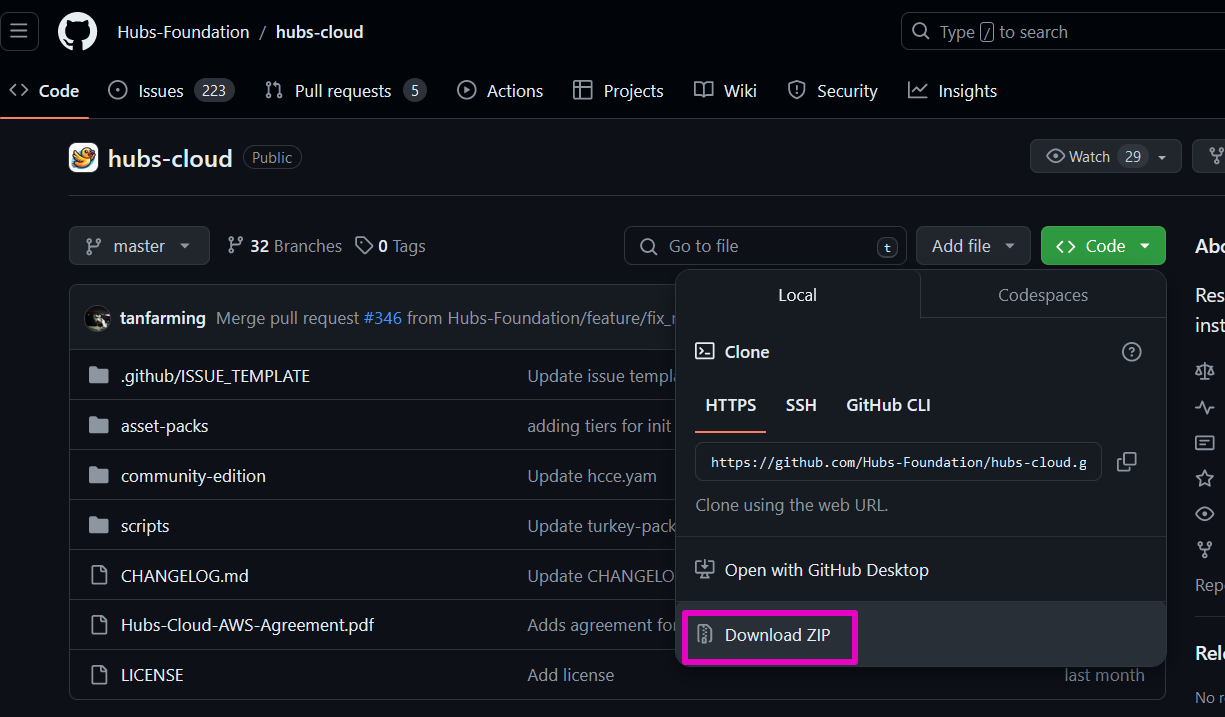Click the .github/ISSUE_TEMPLATE folder icon
The width and height of the screenshot is (1225, 717).
coord(98,376)
